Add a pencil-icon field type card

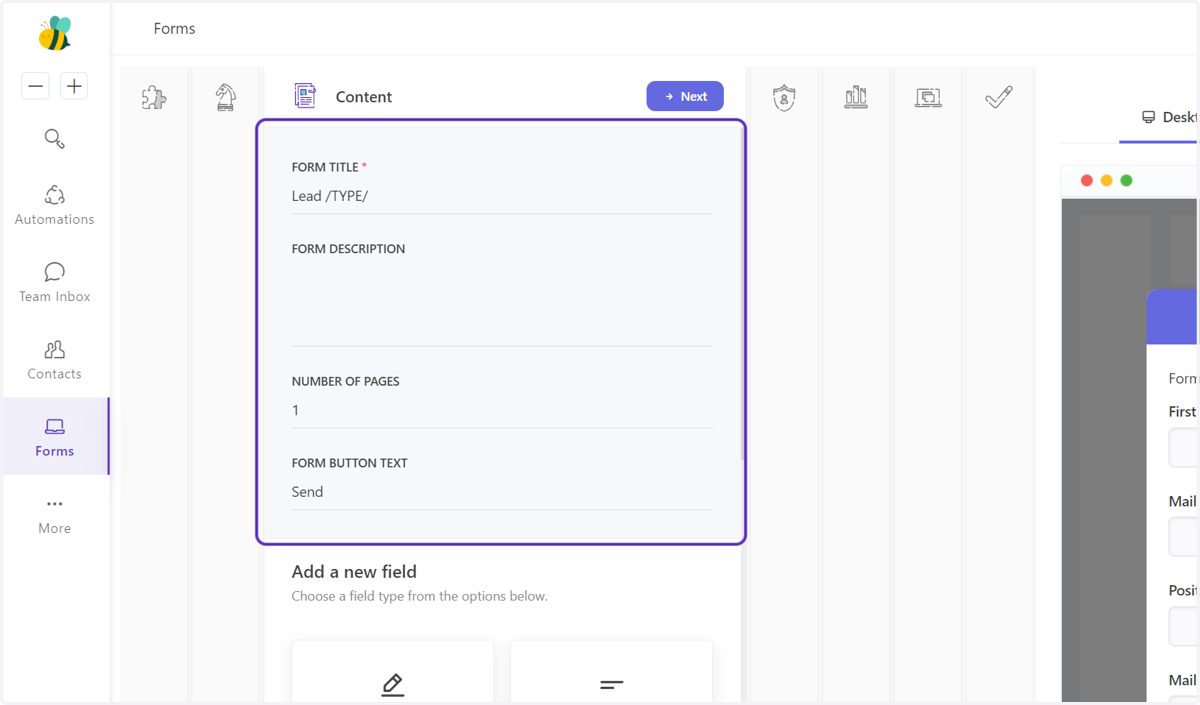pos(392,672)
